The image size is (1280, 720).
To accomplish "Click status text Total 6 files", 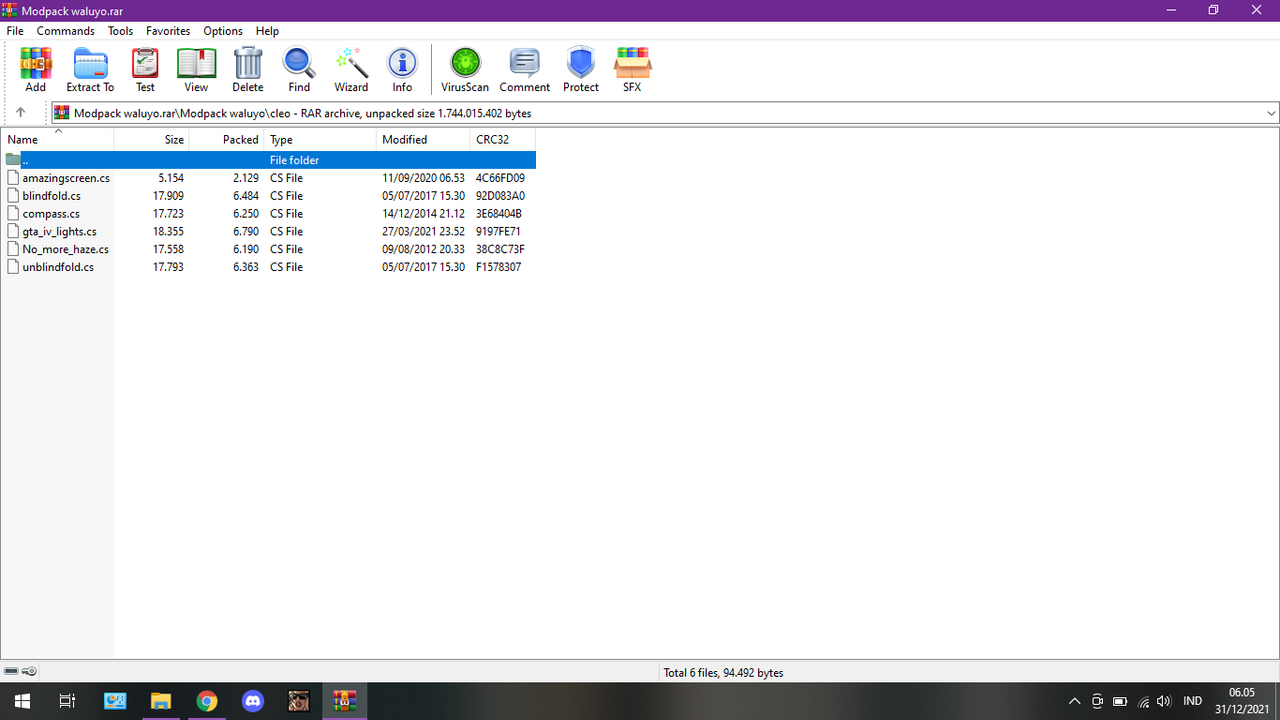I will (x=723, y=673).
